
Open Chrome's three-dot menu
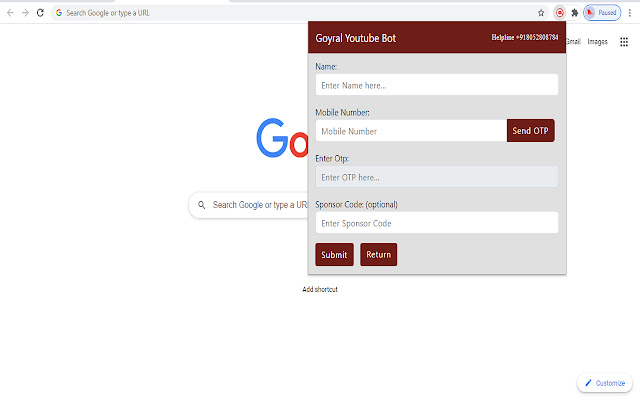(x=630, y=13)
